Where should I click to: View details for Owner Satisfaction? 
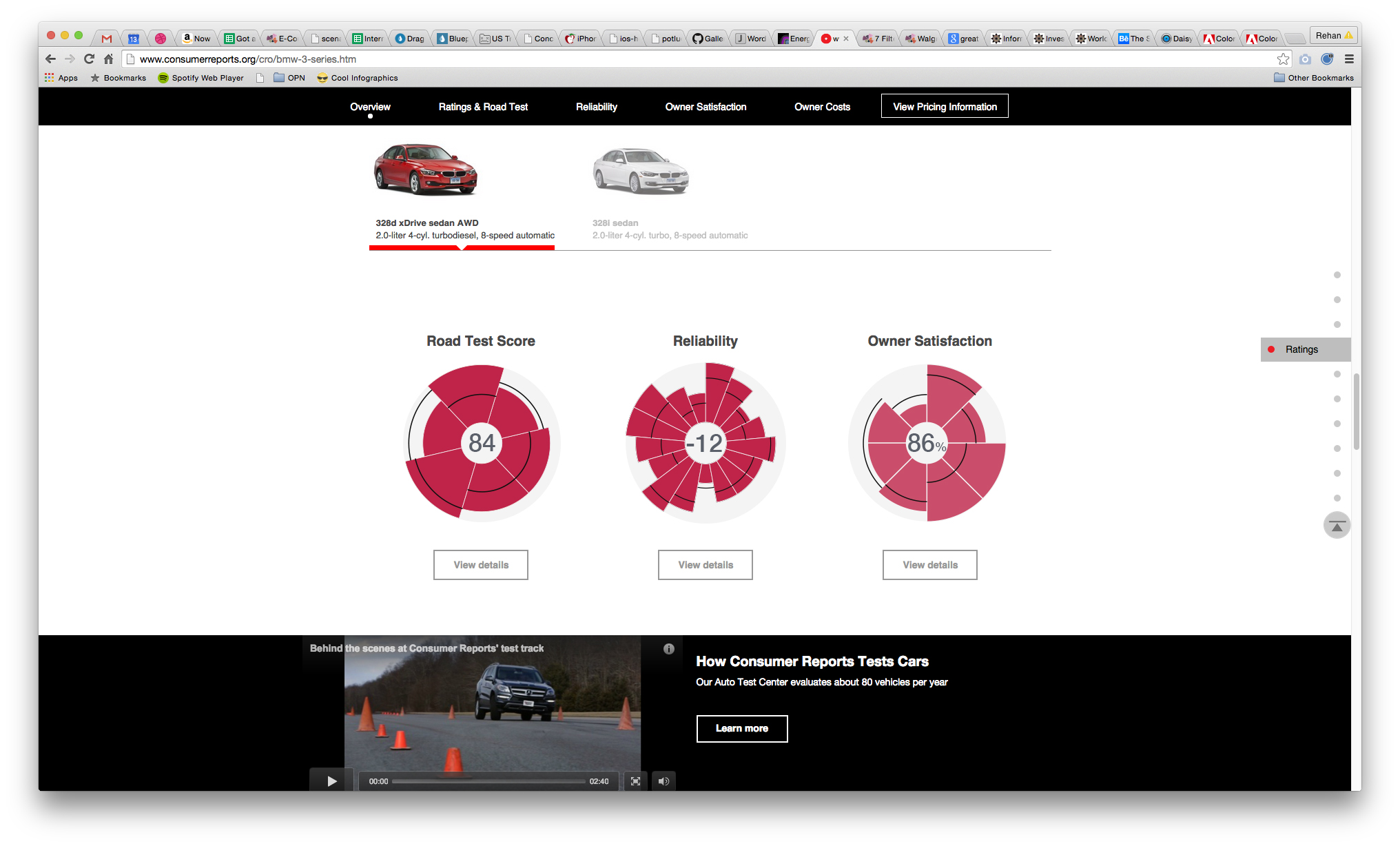coord(930,565)
